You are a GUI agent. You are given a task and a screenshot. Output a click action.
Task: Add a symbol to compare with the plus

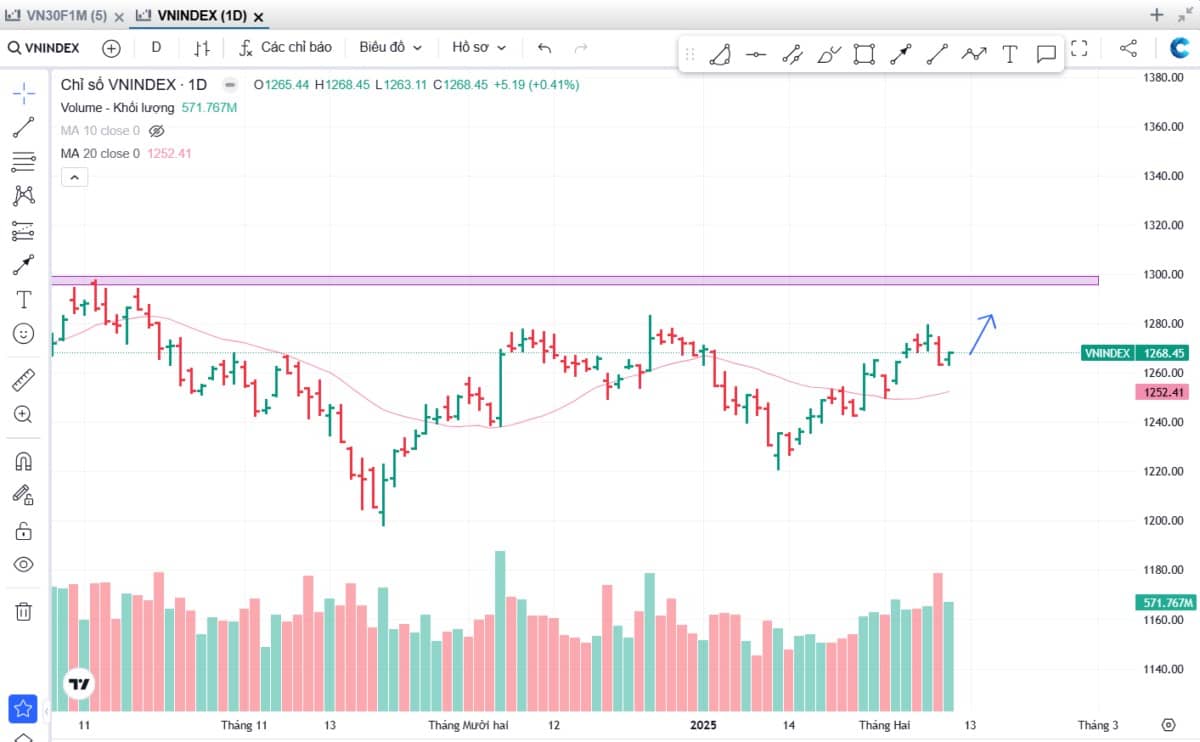(111, 48)
